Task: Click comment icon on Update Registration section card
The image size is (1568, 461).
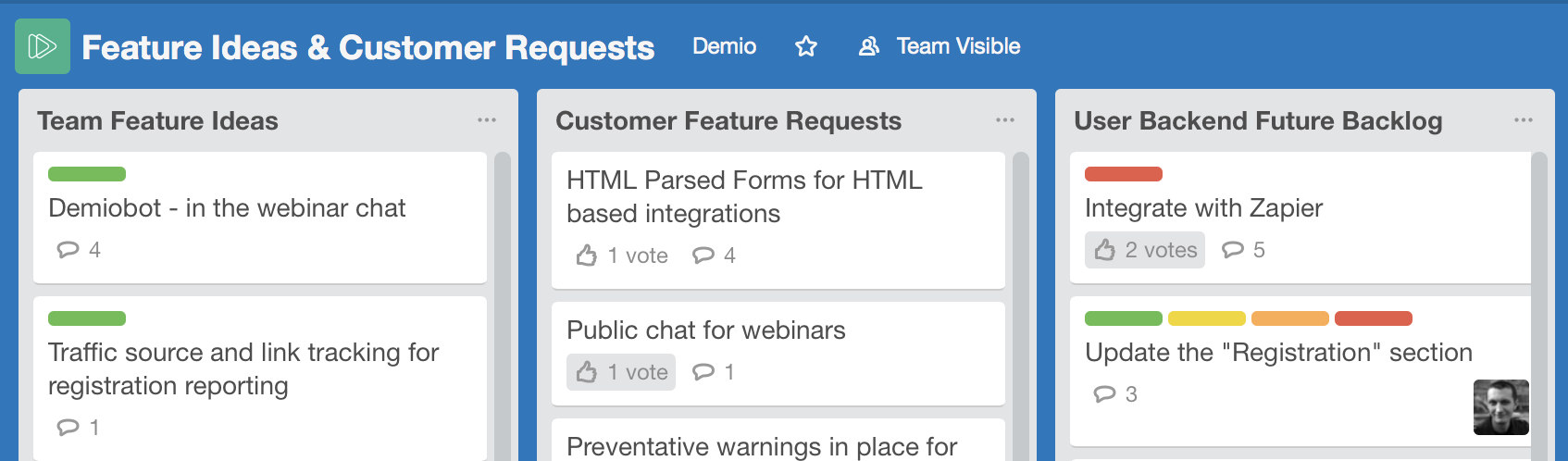Action: 1104,394
